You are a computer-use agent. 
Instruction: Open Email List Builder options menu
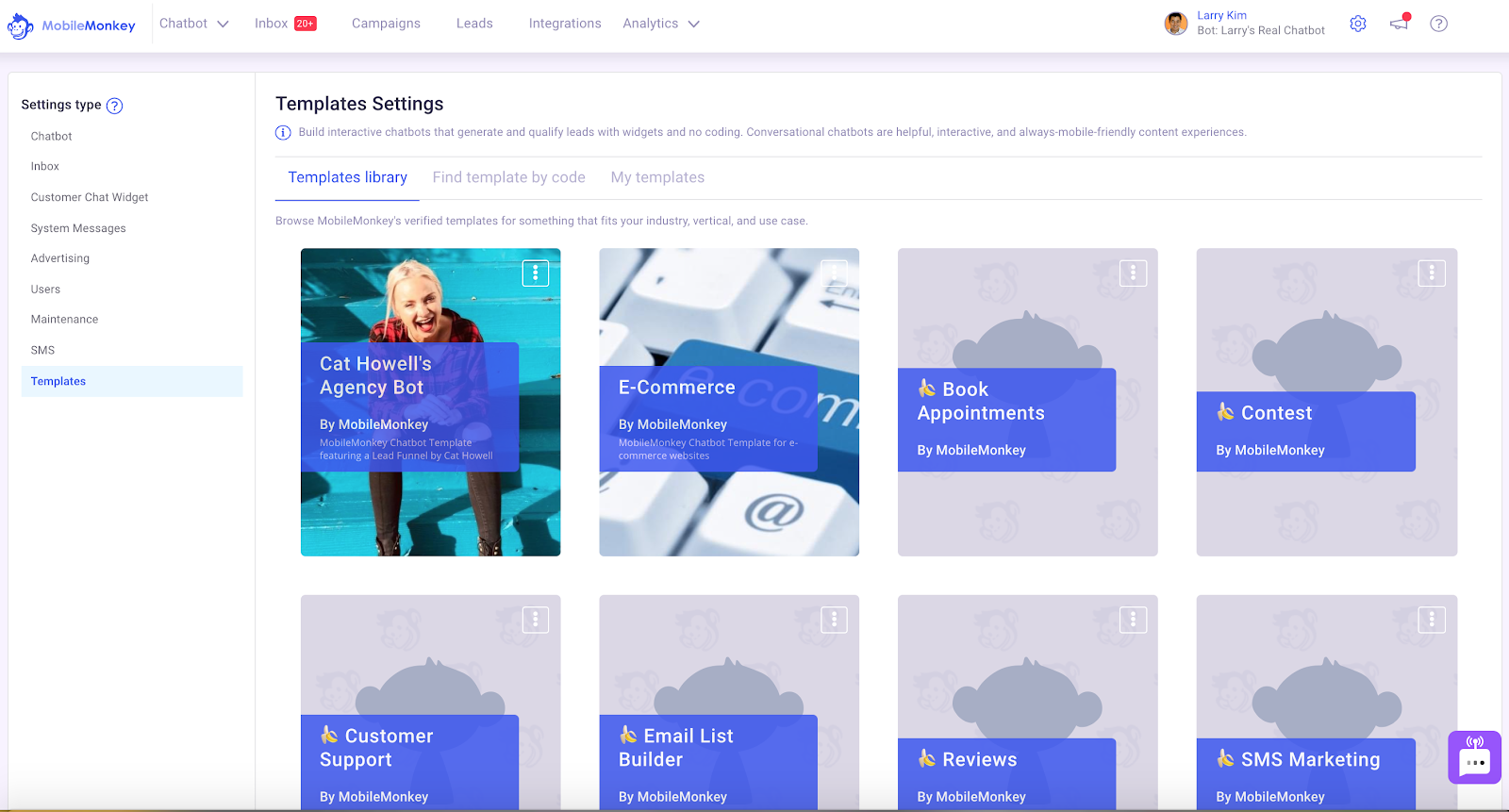[x=834, y=620]
